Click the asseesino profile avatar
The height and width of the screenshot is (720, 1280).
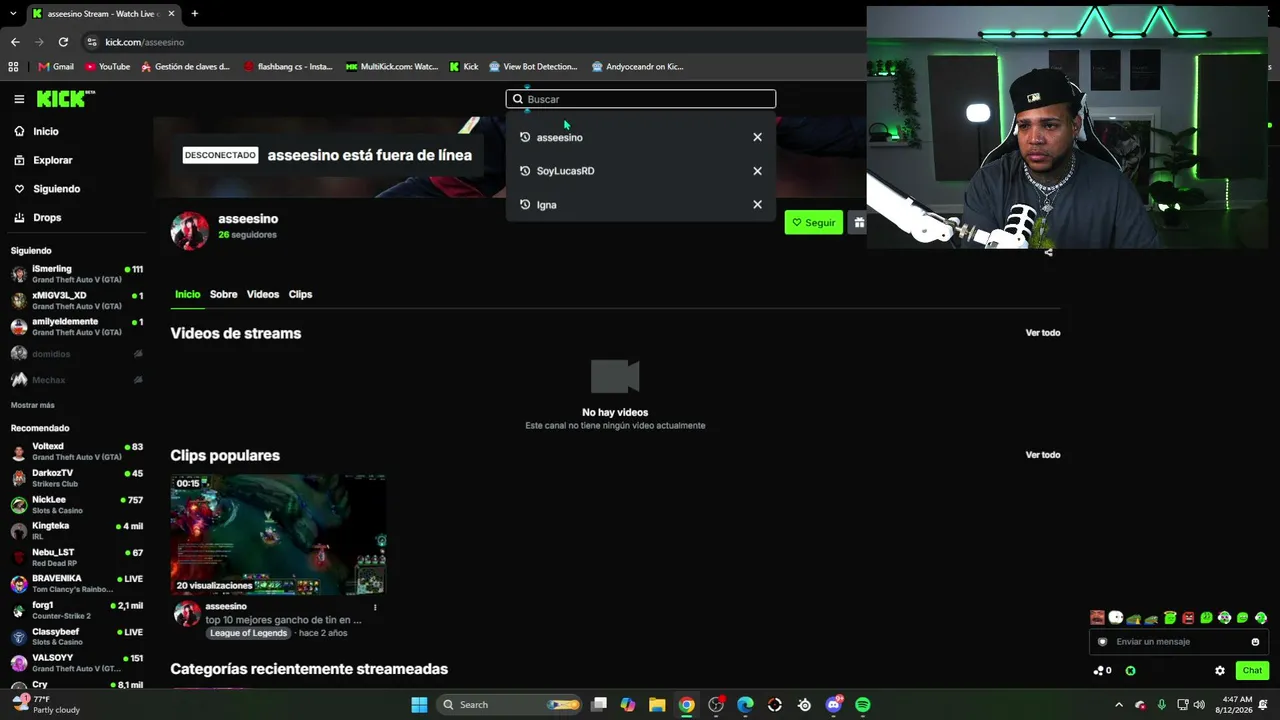189,230
